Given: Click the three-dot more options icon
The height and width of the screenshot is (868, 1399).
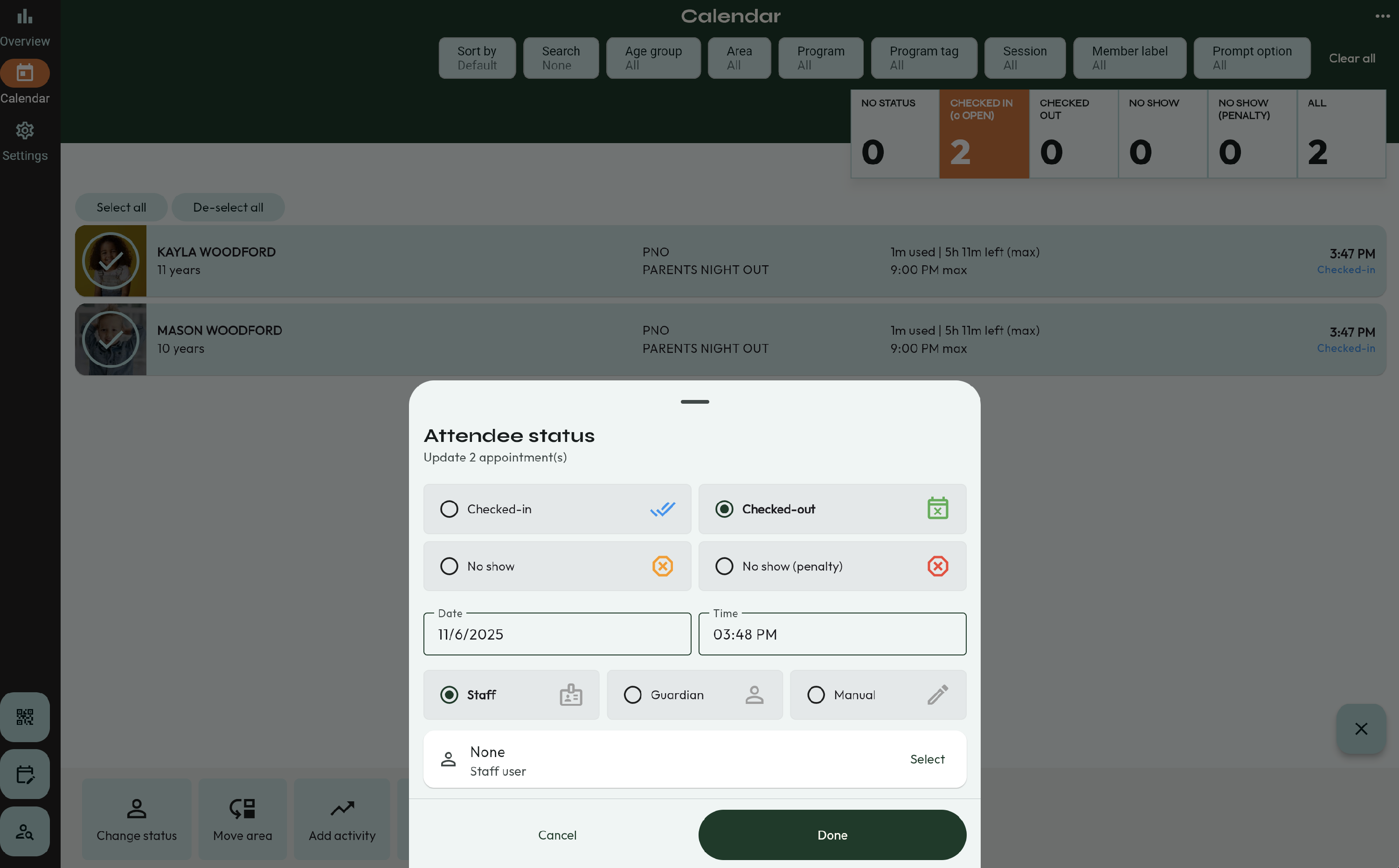Looking at the screenshot, I should pyautogui.click(x=1382, y=16).
